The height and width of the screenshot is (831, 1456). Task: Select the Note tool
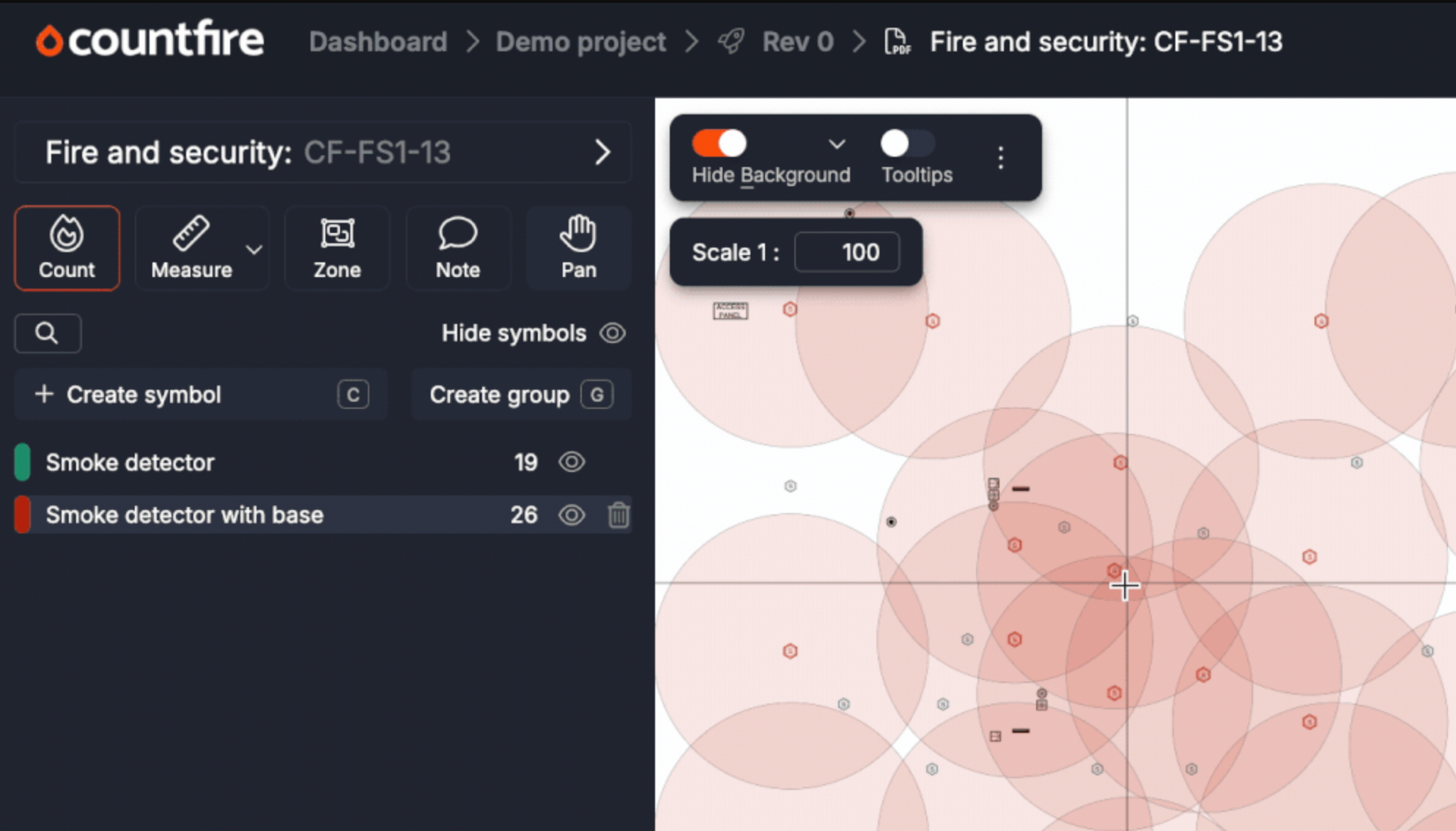click(458, 248)
